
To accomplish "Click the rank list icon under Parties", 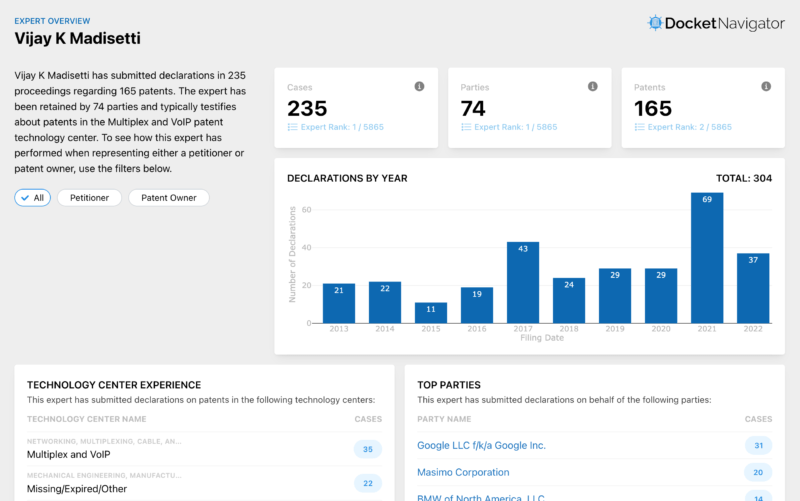I will click(466, 128).
